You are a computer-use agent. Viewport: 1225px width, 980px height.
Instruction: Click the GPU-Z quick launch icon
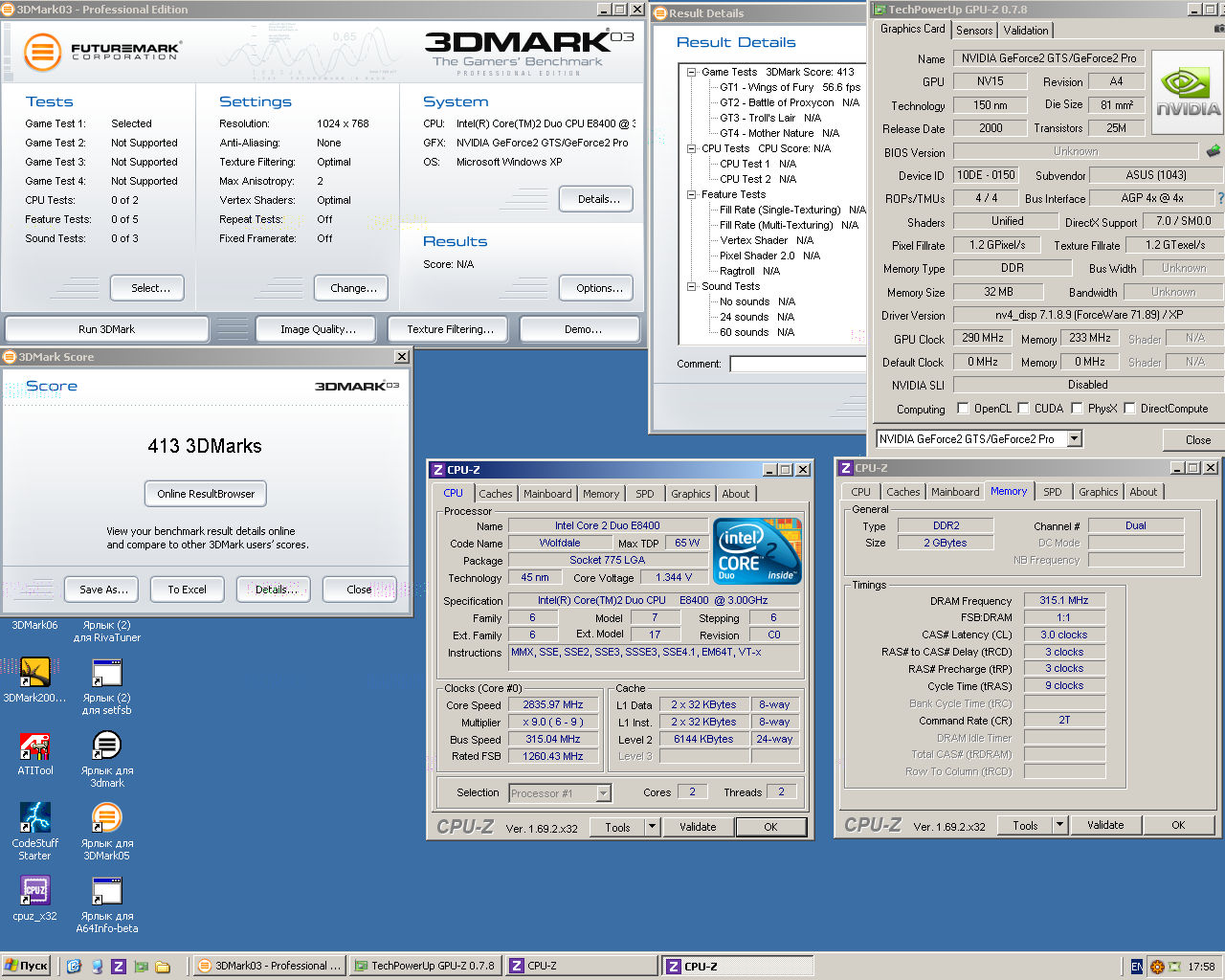click(141, 967)
